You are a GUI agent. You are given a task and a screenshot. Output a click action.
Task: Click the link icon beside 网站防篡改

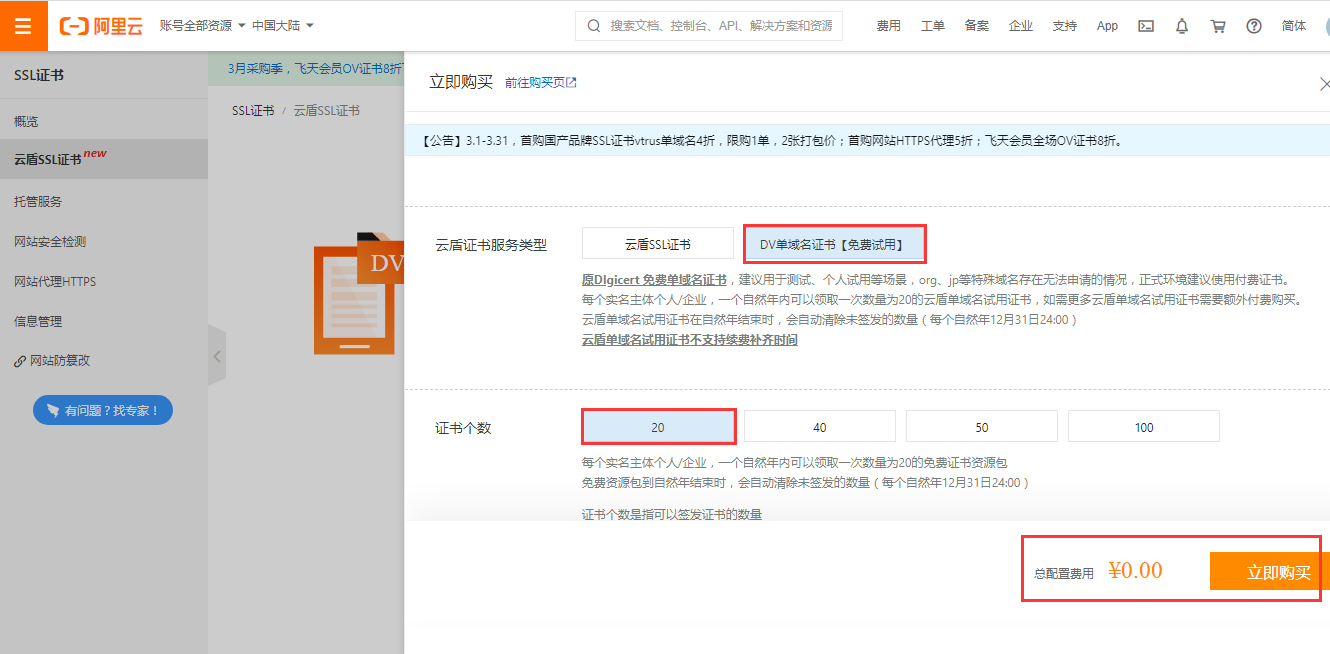(19, 361)
